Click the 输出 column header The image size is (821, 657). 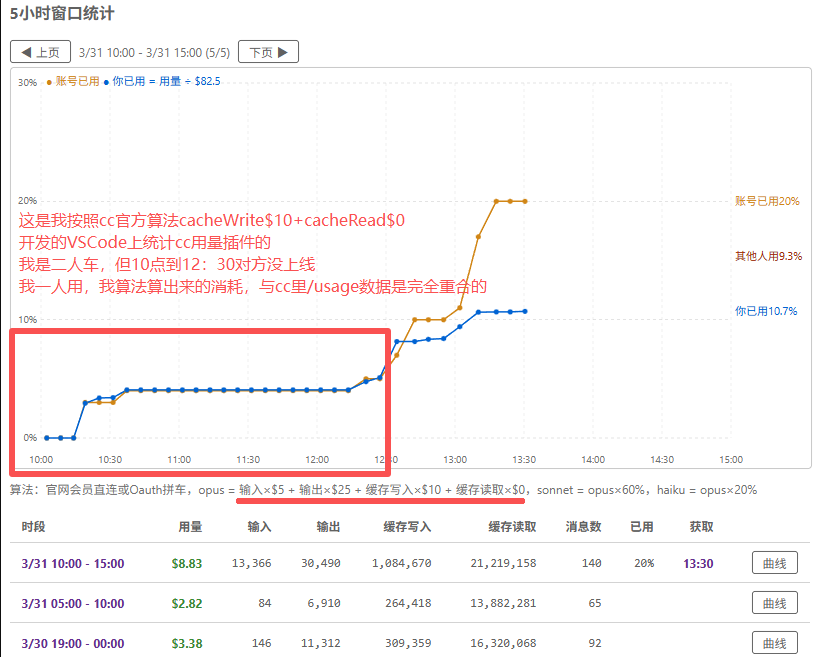point(328,527)
